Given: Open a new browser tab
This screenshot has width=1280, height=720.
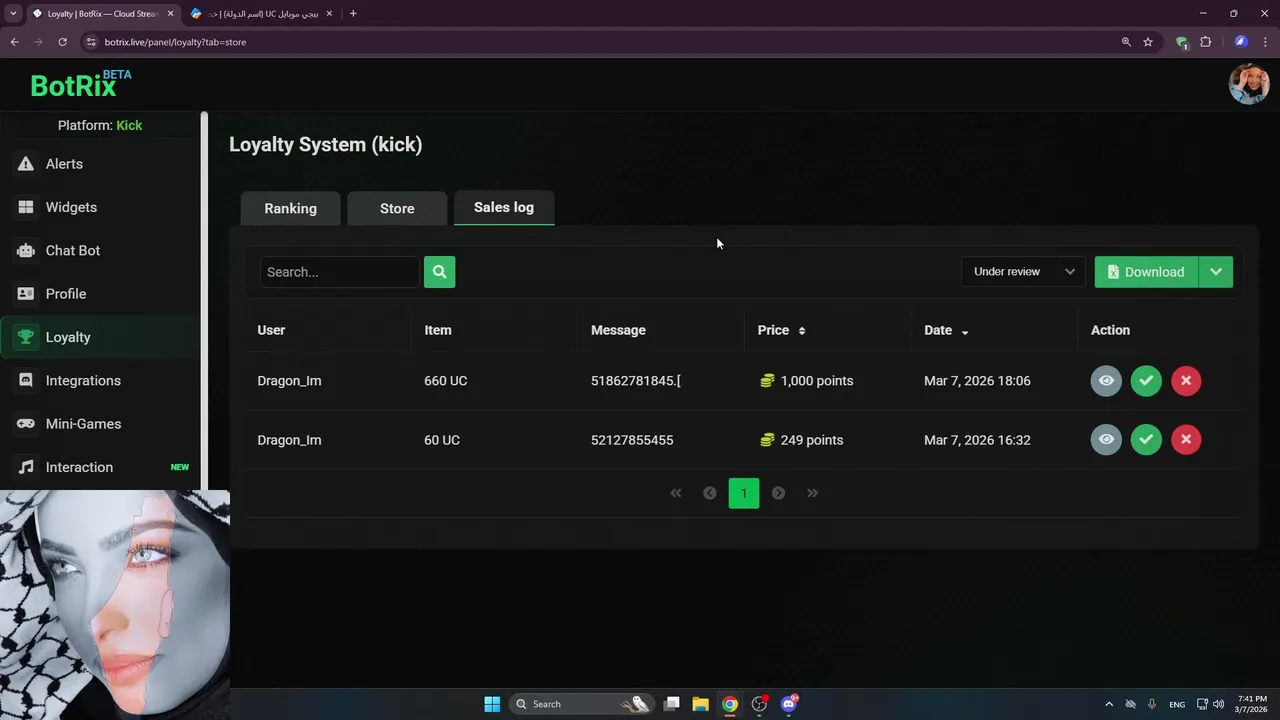Looking at the screenshot, I should 353,14.
